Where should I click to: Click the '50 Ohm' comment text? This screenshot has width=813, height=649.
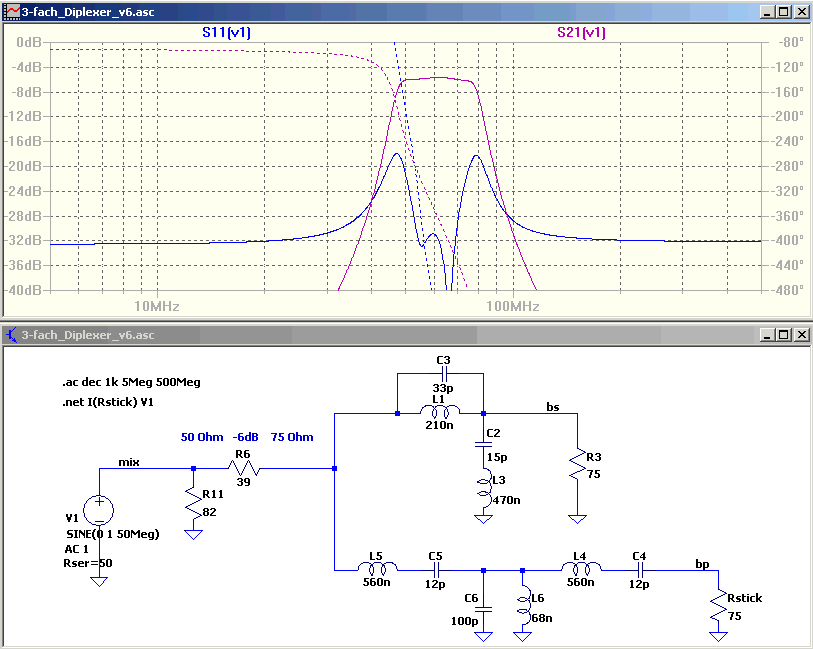point(202,437)
